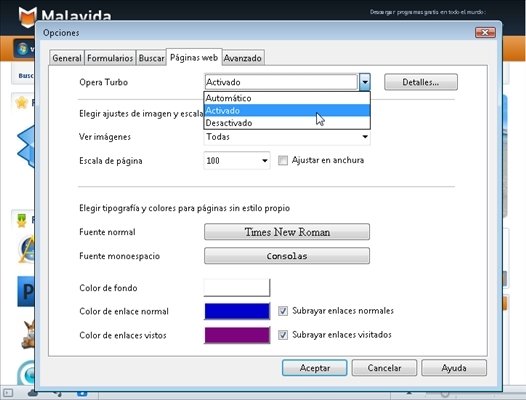Click the panel icon at bottom-left corner
This screenshot has width=526, height=400.
[8, 393]
